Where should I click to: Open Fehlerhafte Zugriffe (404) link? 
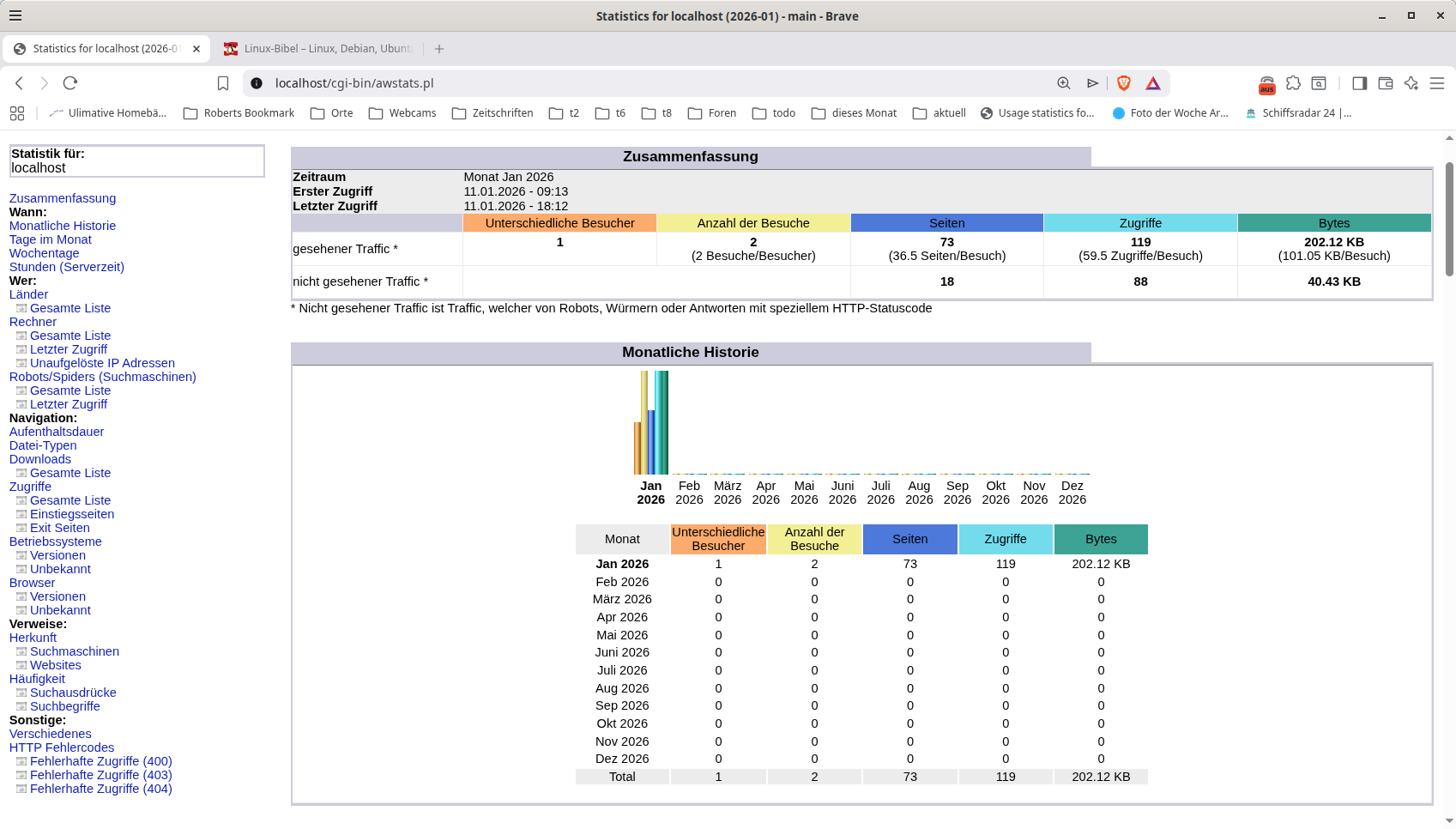(x=100, y=789)
